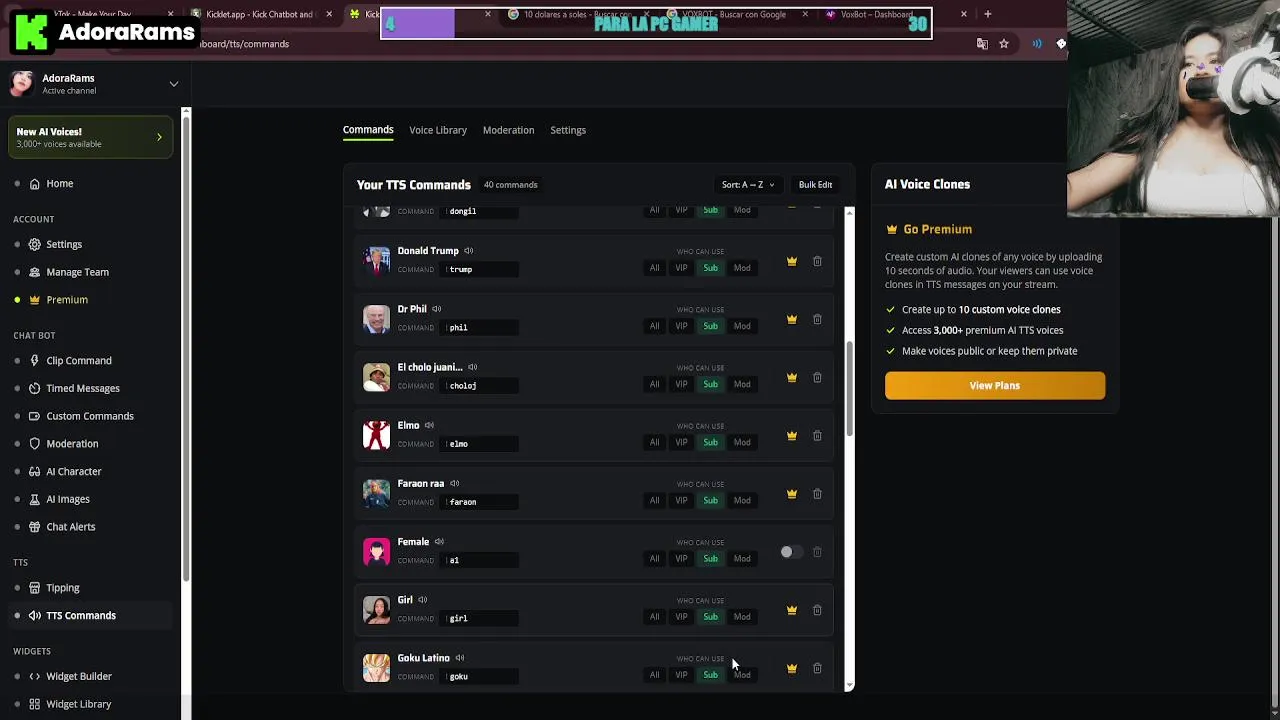Play the Goku Latino voice preview
The height and width of the screenshot is (720, 1280).
460,658
